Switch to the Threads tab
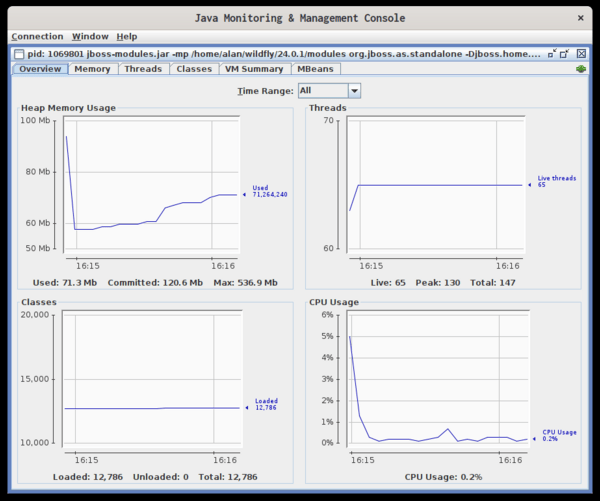Viewport: 600px width, 501px height. click(142, 69)
